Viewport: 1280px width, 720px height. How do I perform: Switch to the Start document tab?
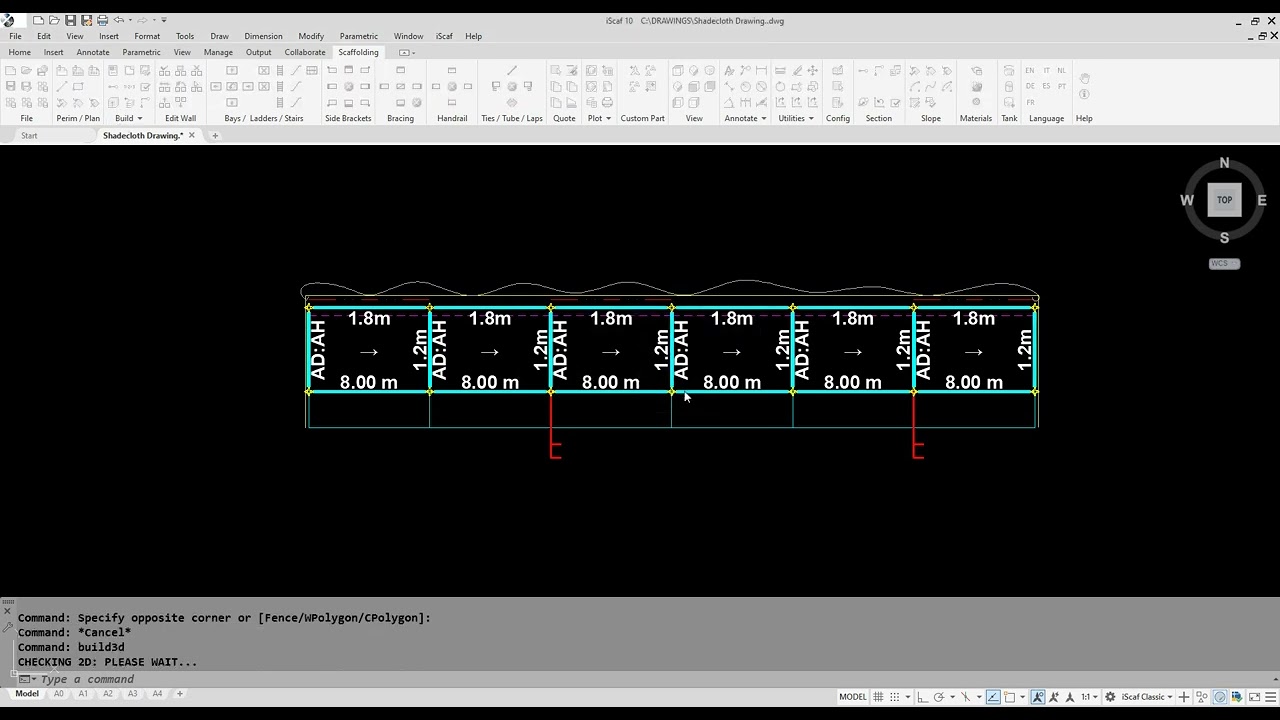(29, 135)
